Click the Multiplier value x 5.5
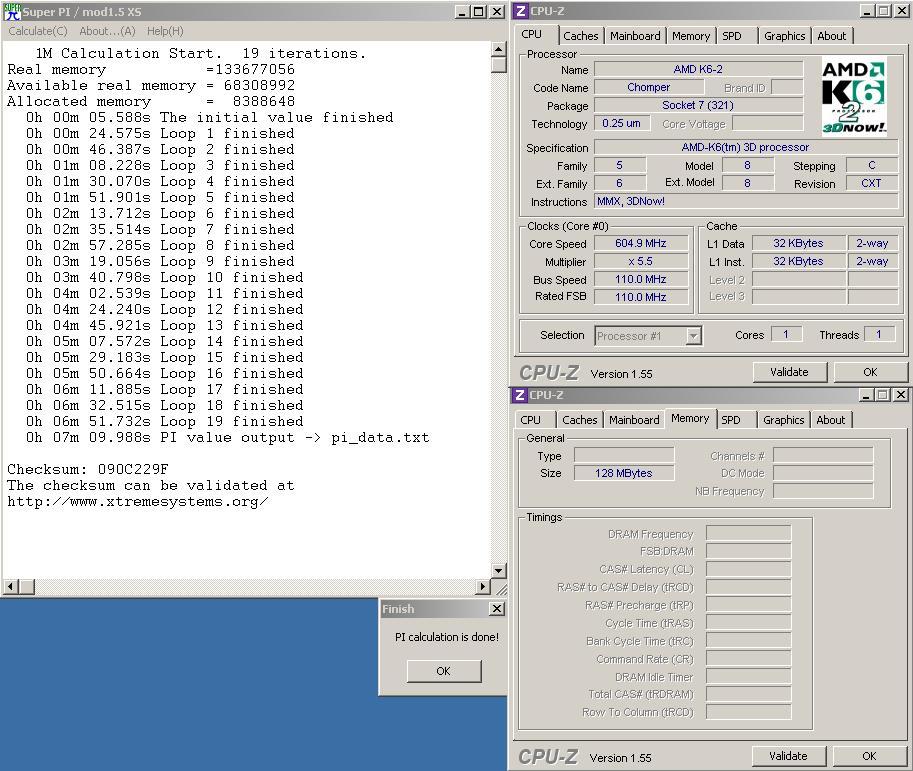The image size is (913, 771). point(640,261)
